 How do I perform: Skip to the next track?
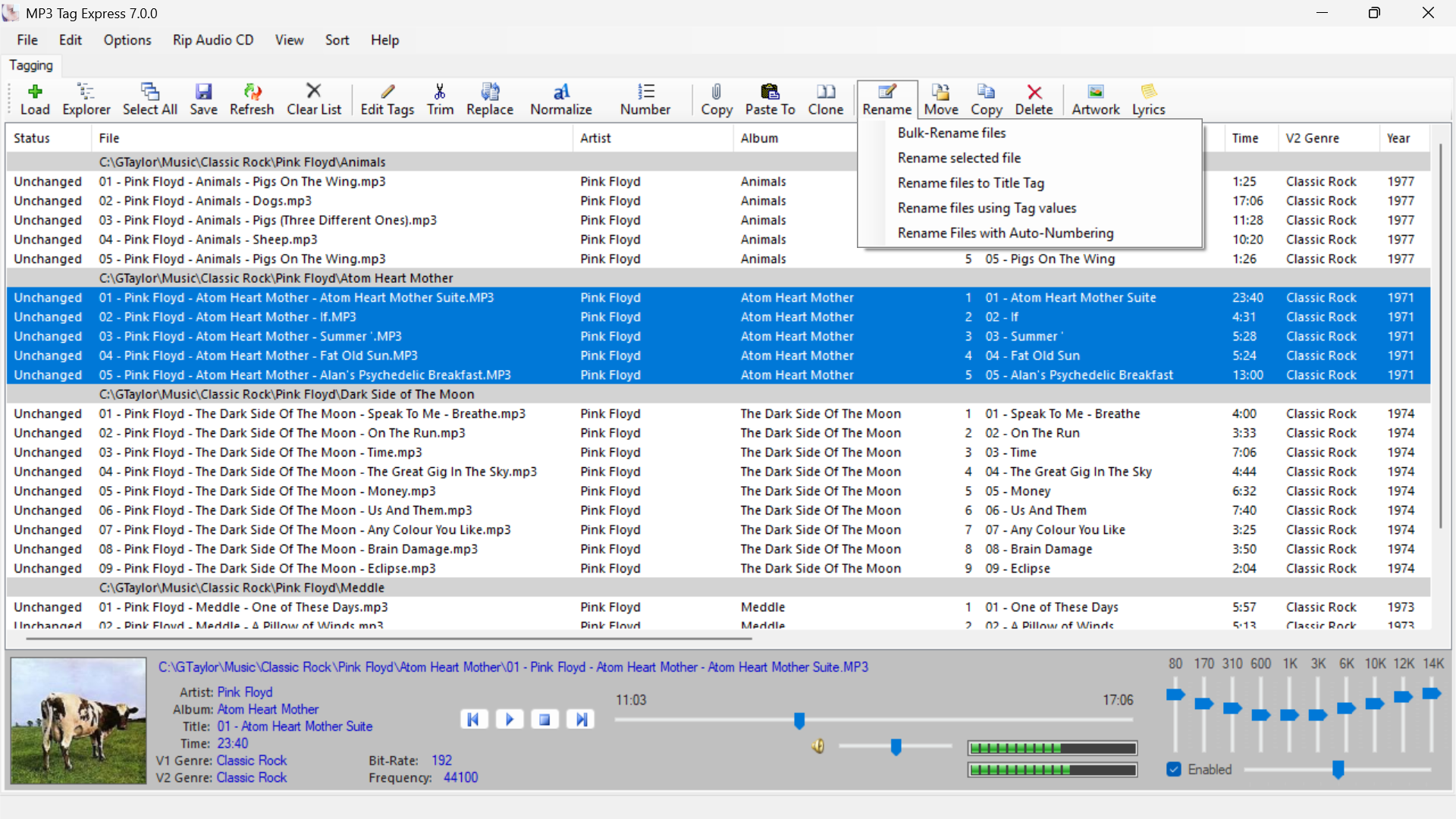tap(581, 719)
